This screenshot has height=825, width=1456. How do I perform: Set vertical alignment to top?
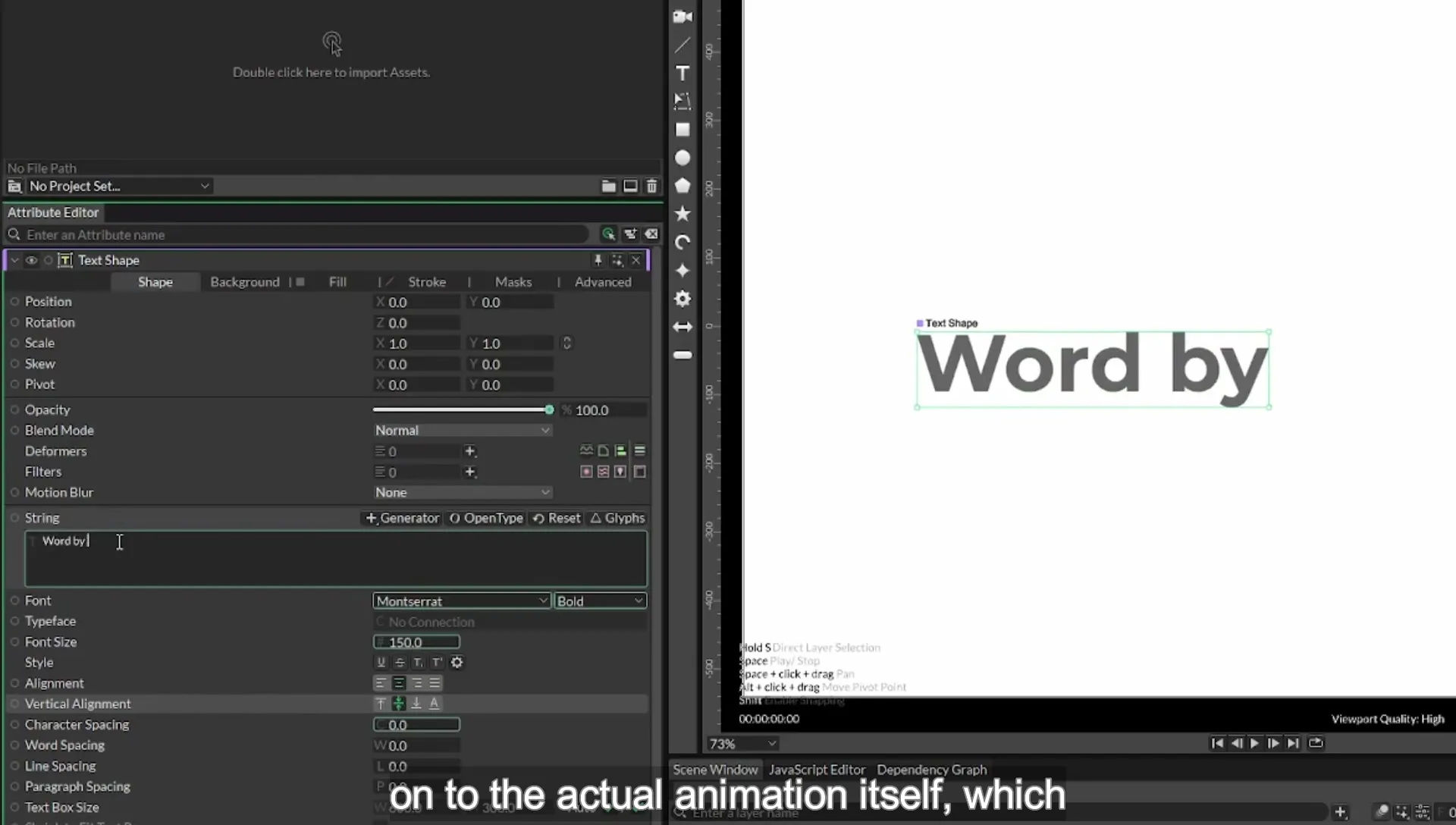point(381,704)
